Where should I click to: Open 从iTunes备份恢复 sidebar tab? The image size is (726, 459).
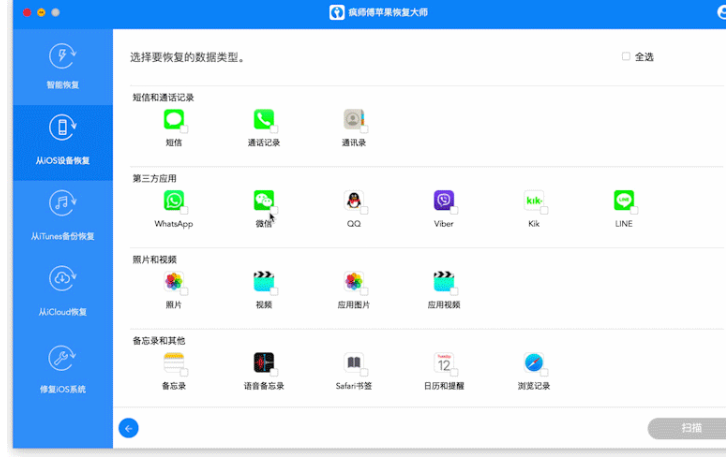(x=63, y=218)
